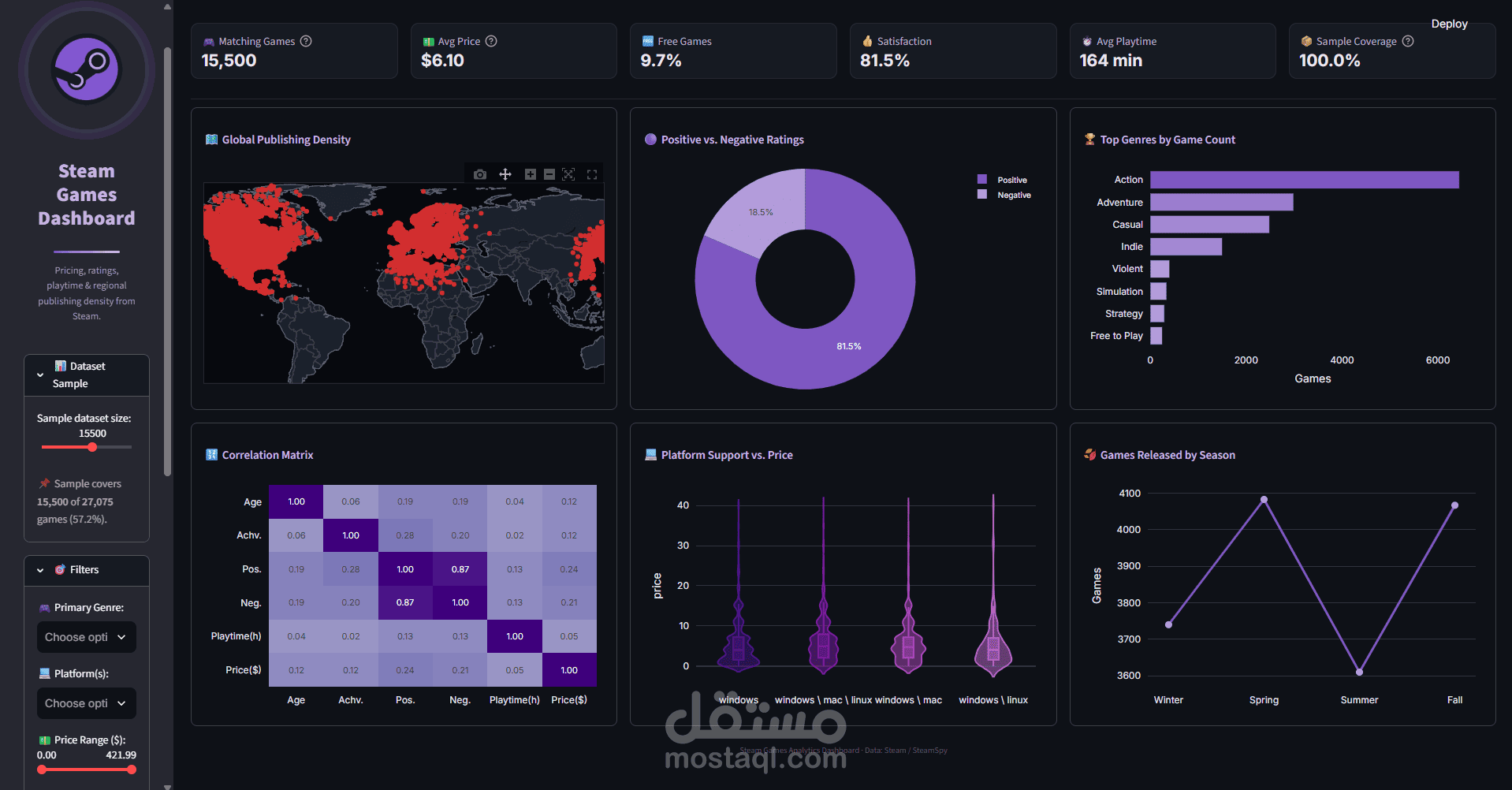Reset map view with the autoscale icon
The image size is (1512, 790).
pyautogui.click(x=568, y=174)
